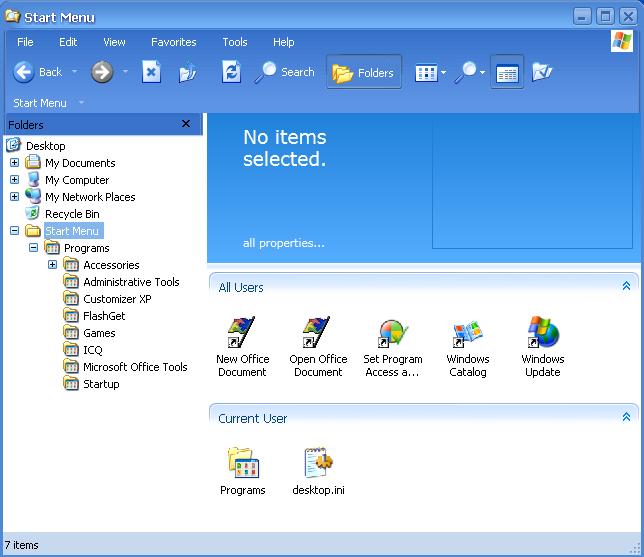The width and height of the screenshot is (644, 557).
Task: Click the window resize grip corner
Action: tap(635, 548)
